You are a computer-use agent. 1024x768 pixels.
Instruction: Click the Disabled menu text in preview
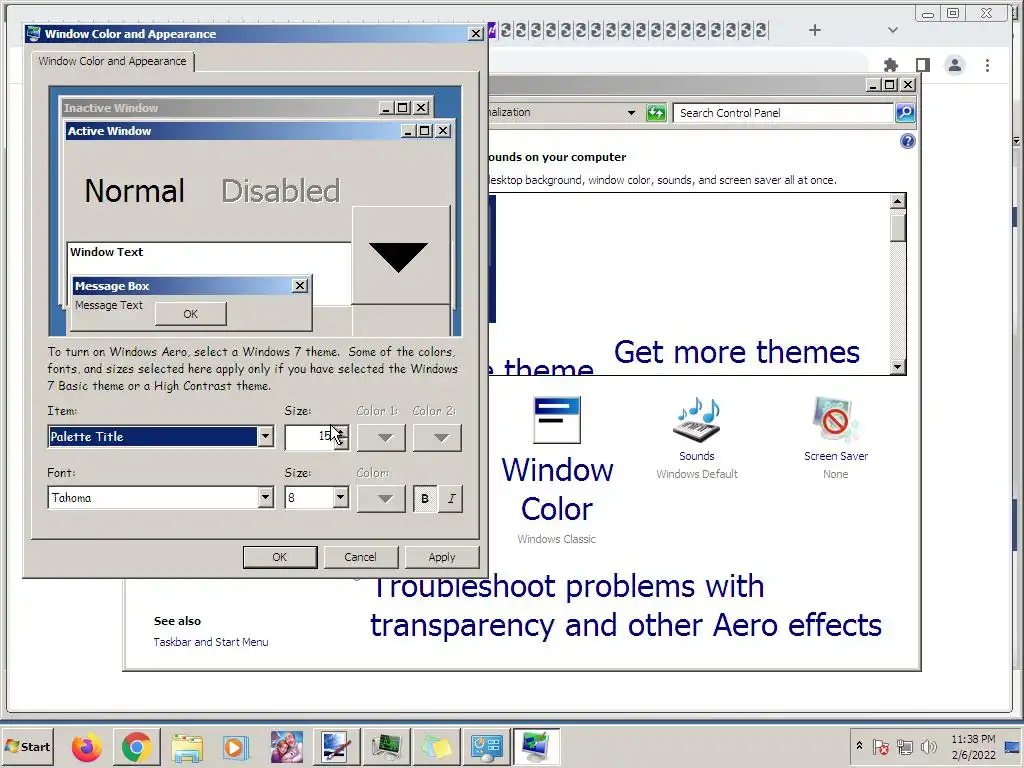(x=281, y=191)
